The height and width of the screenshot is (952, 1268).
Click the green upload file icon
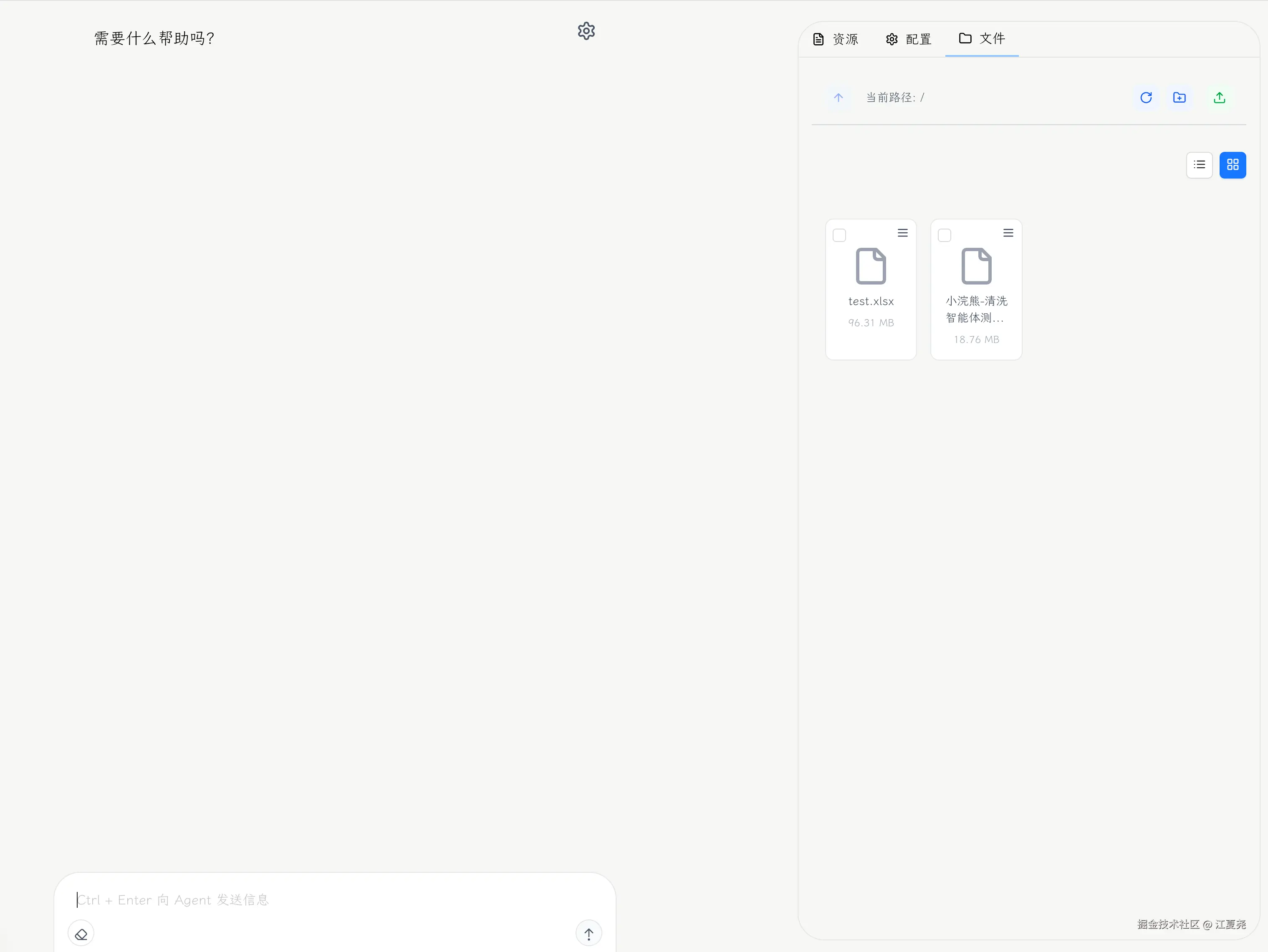click(x=1219, y=98)
